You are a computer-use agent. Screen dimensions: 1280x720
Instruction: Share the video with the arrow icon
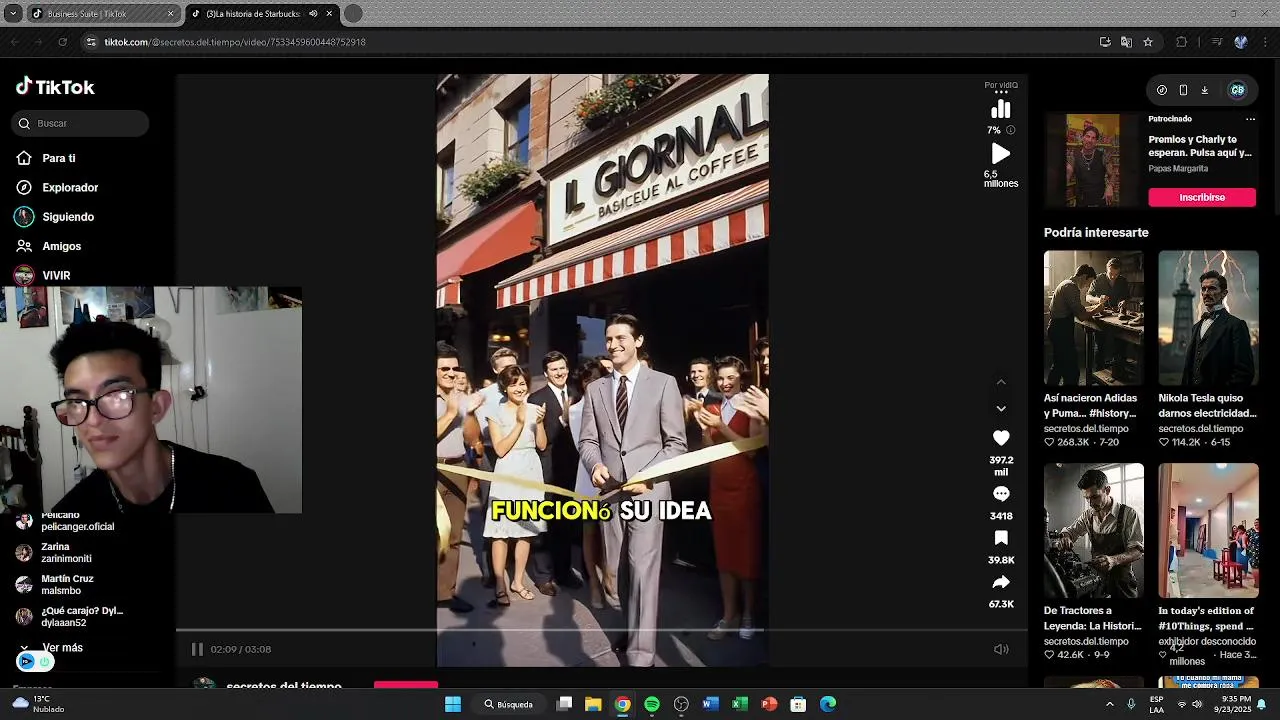(1001, 582)
